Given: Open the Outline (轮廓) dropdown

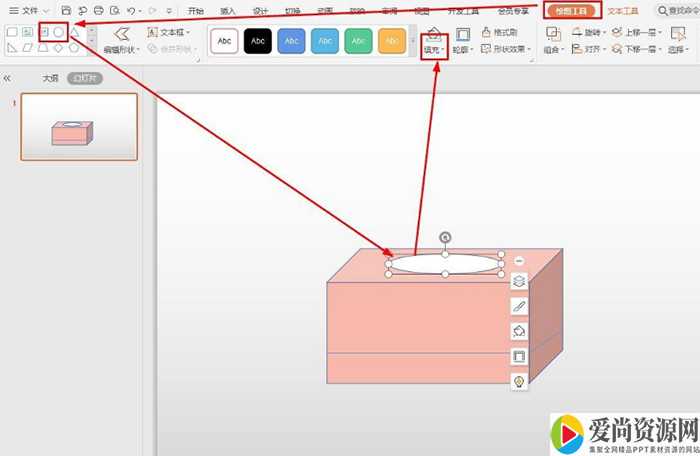Looking at the screenshot, I should [x=462, y=49].
